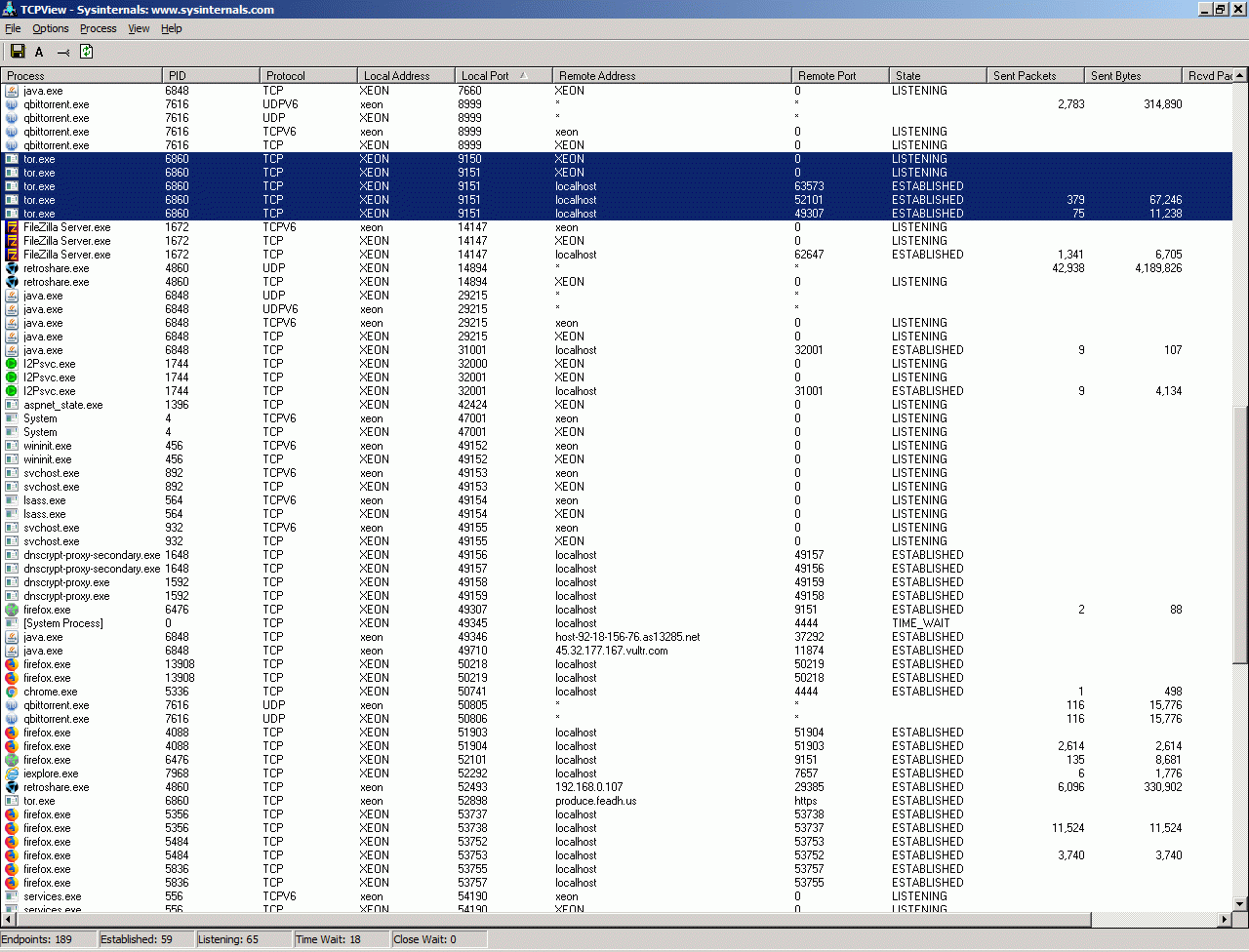Click the aspnet_state.exe process icon
This screenshot has height=952, width=1249.
[12, 405]
